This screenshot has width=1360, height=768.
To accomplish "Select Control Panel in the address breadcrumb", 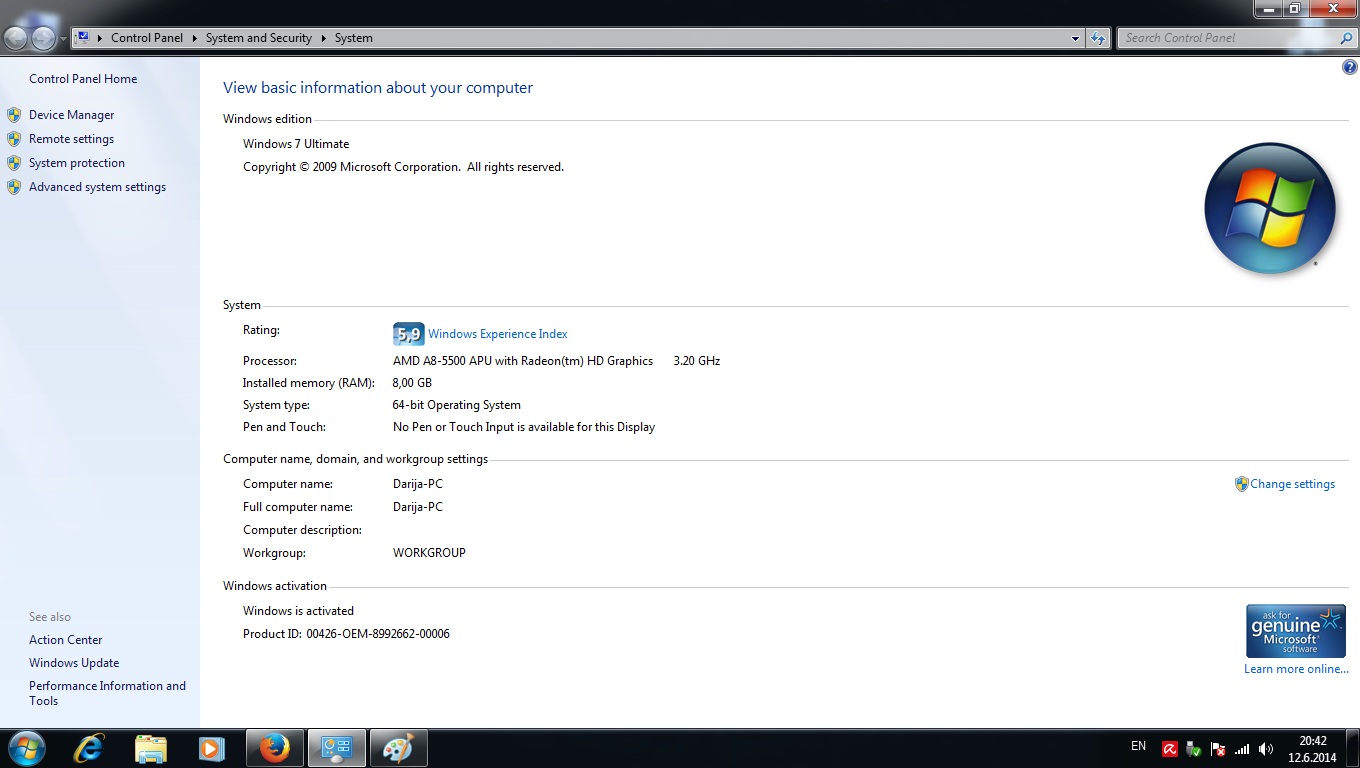I will (x=147, y=38).
